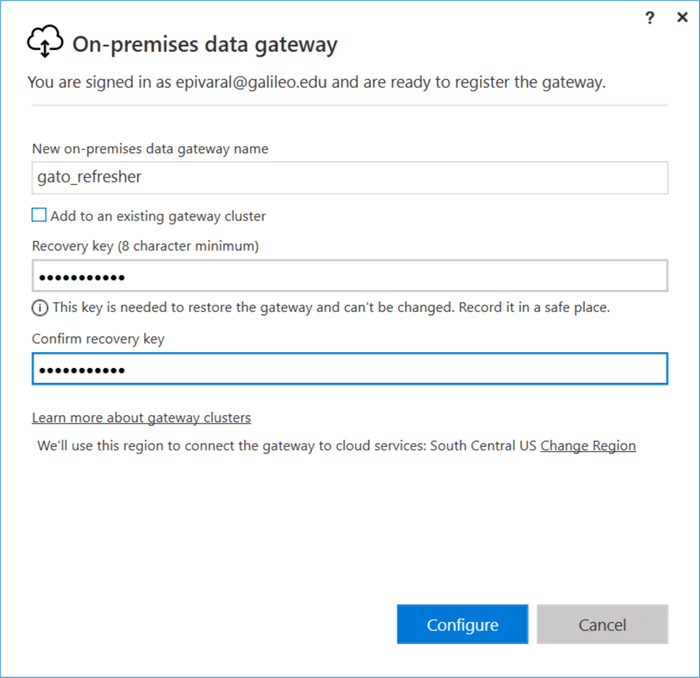The width and height of the screenshot is (700, 678).
Task: Click the South Central US region text
Action: click(483, 446)
